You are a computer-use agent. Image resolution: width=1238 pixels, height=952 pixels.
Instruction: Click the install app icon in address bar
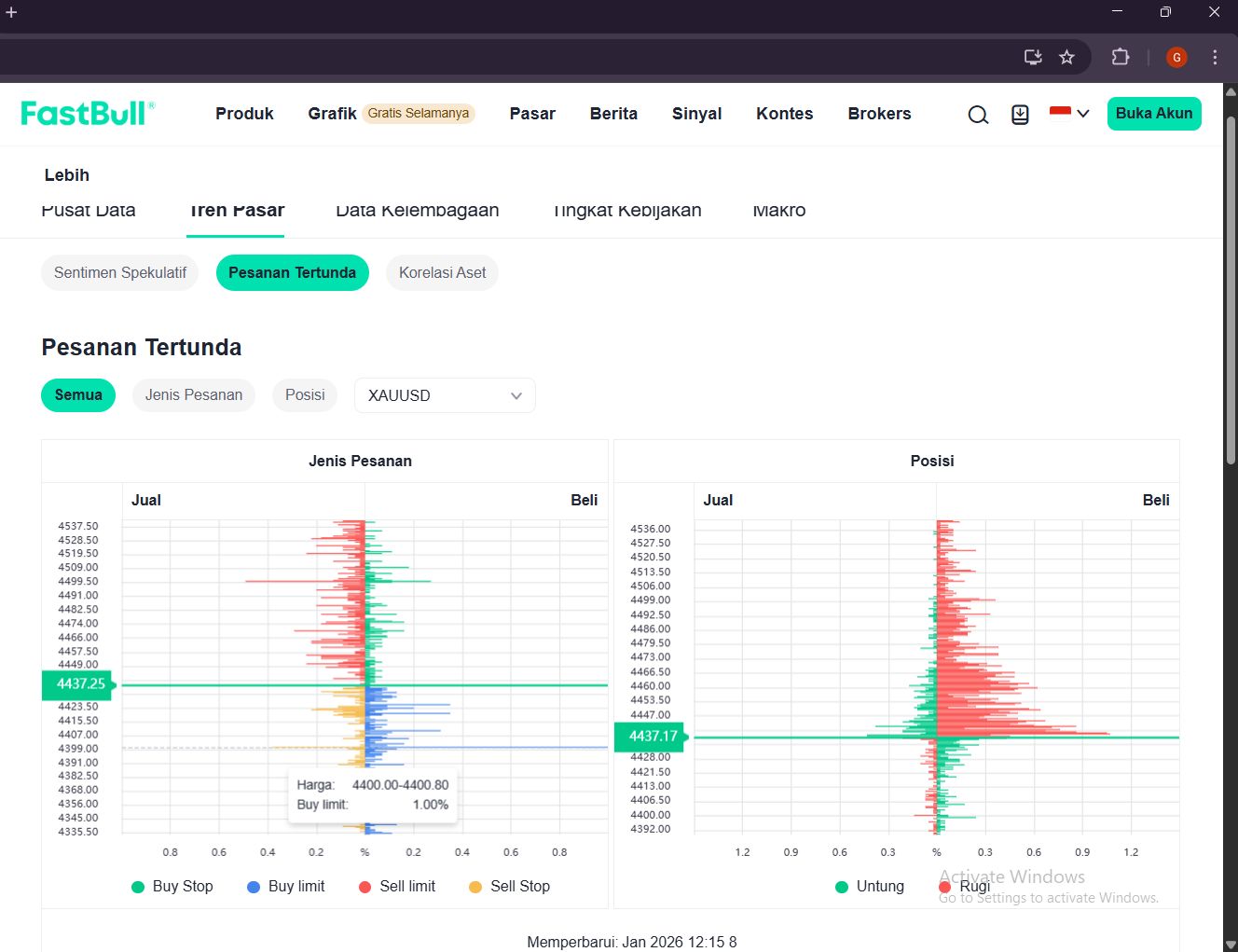[1033, 58]
